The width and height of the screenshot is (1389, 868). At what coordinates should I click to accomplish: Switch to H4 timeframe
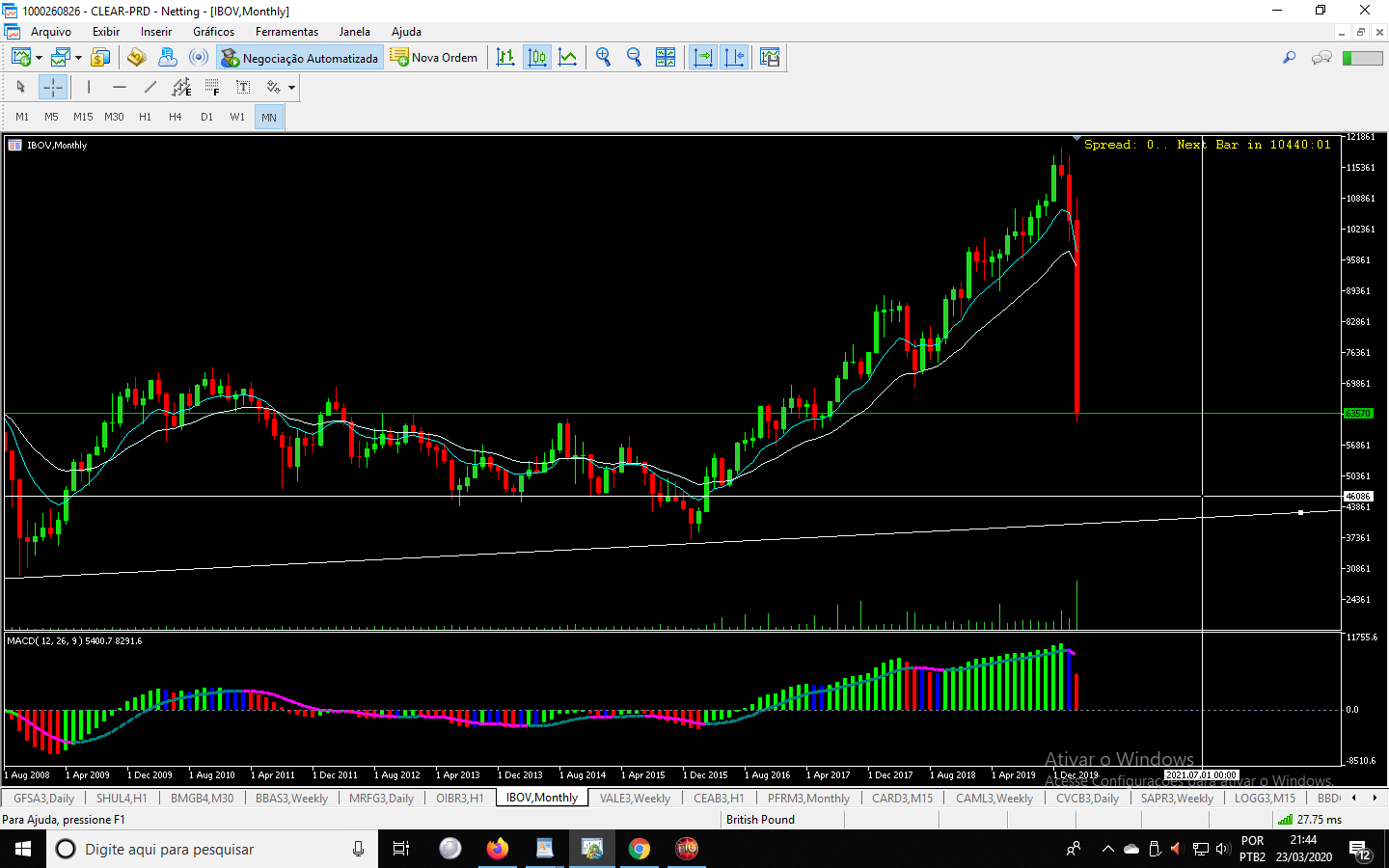(x=176, y=117)
